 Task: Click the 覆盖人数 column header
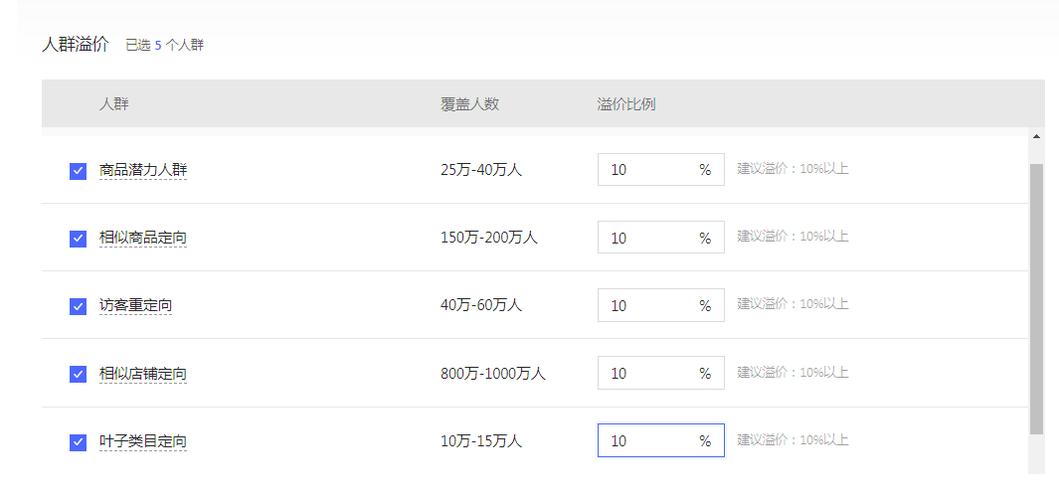click(469, 104)
